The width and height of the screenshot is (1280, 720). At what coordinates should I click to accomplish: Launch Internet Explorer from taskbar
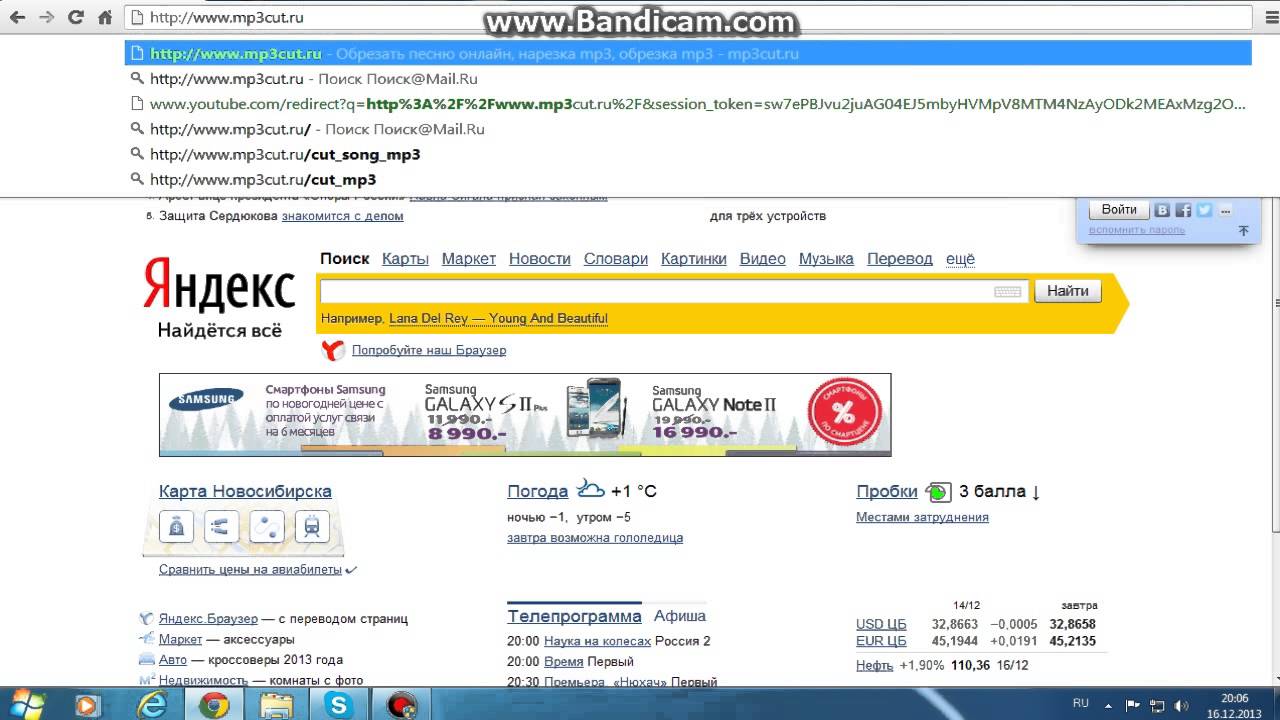(151, 705)
